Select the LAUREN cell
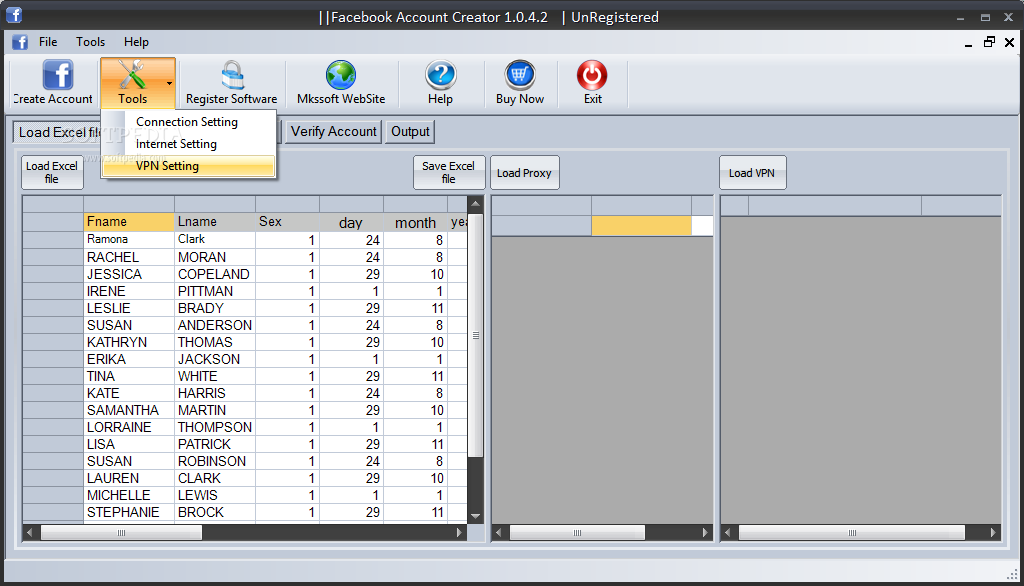1024x586 pixels. [129, 478]
